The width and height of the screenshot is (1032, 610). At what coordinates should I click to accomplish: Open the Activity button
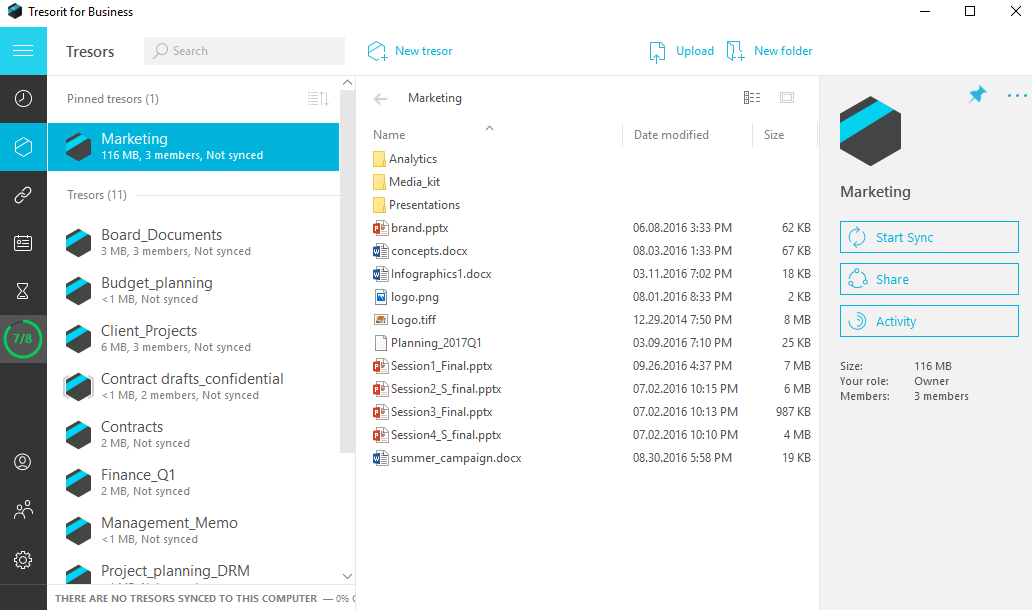coord(929,321)
